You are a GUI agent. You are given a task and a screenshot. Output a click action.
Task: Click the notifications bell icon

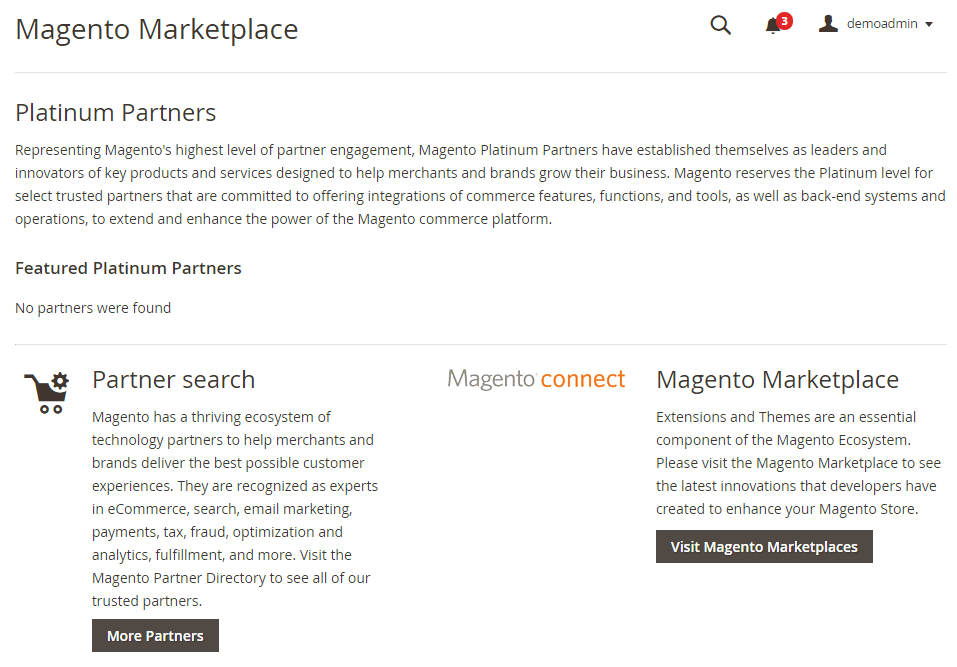click(x=772, y=26)
